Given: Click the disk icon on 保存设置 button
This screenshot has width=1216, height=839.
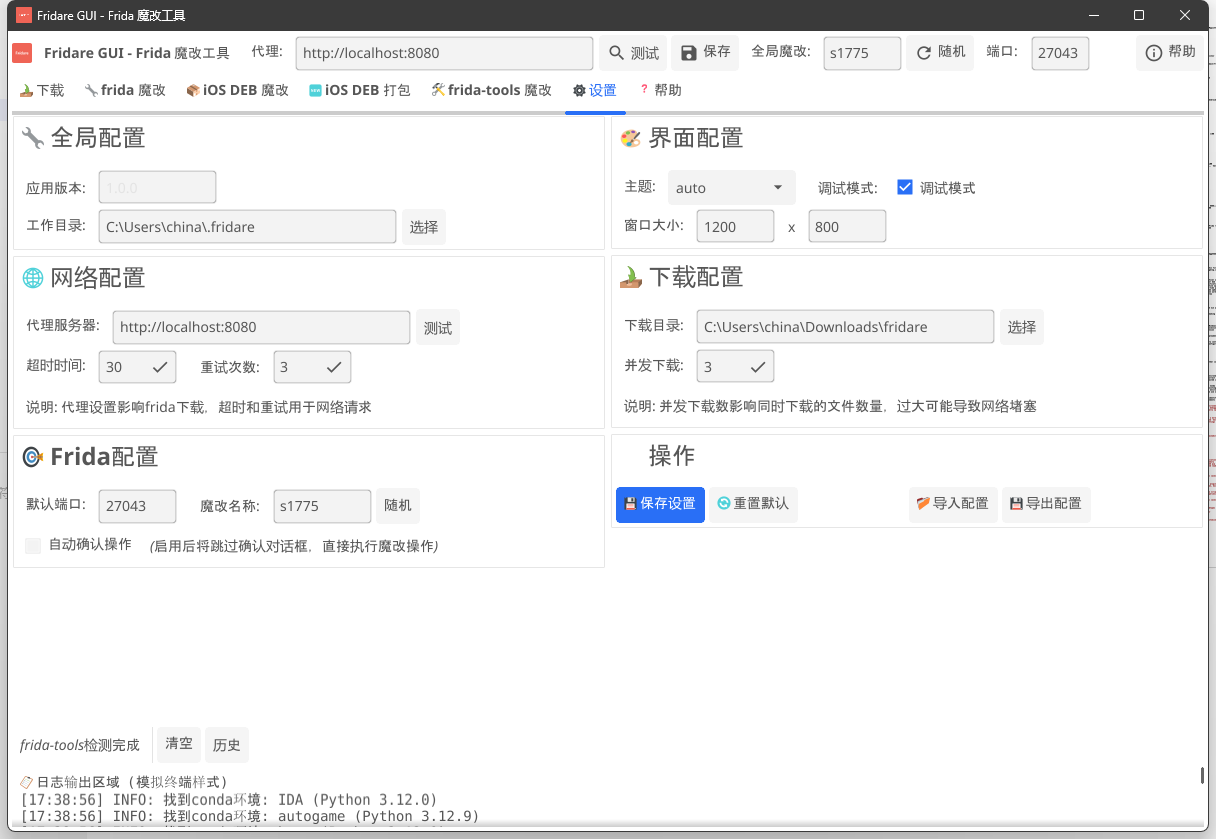Looking at the screenshot, I should tap(630, 504).
